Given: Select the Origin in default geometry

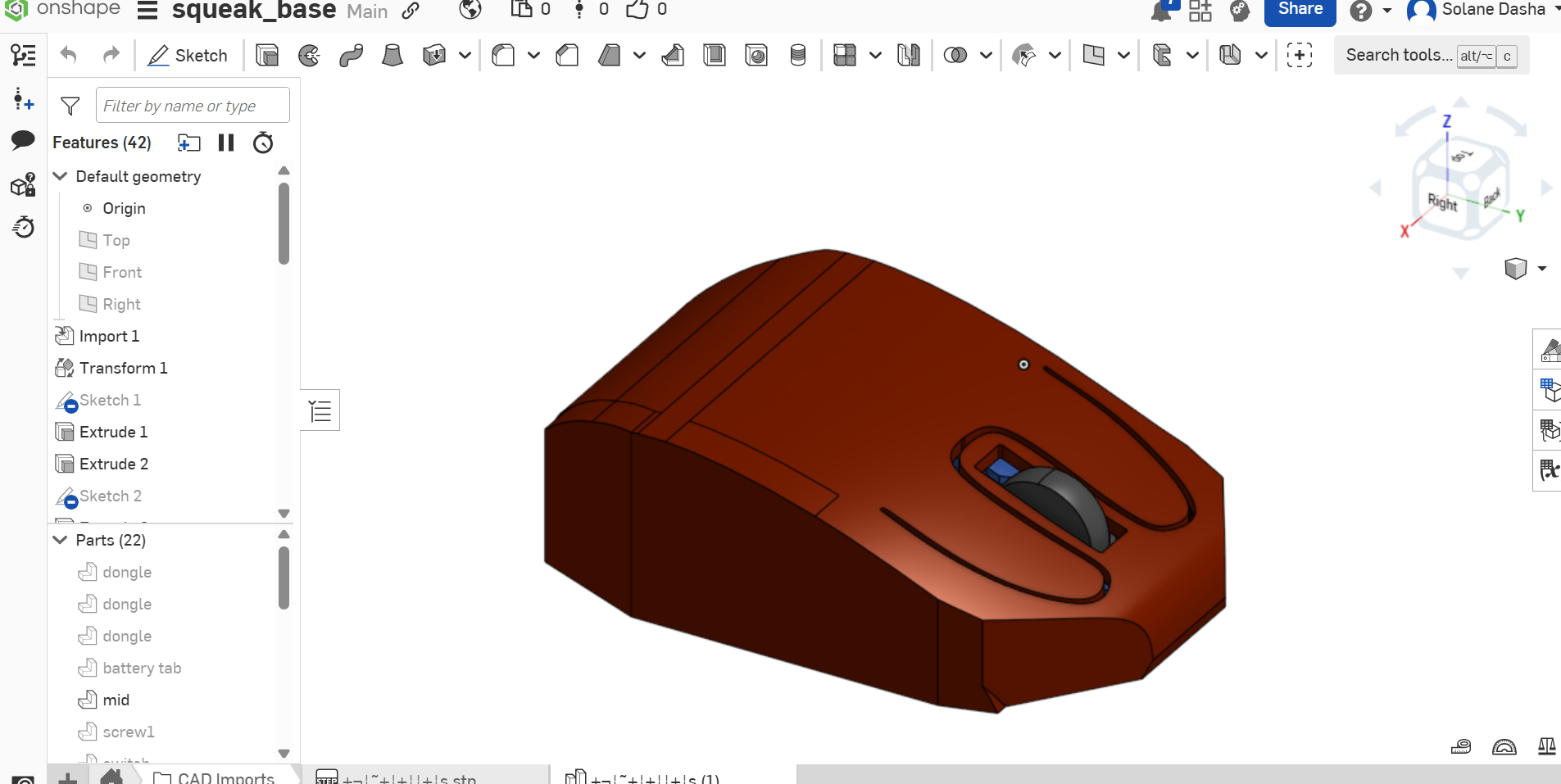Looking at the screenshot, I should (x=124, y=208).
